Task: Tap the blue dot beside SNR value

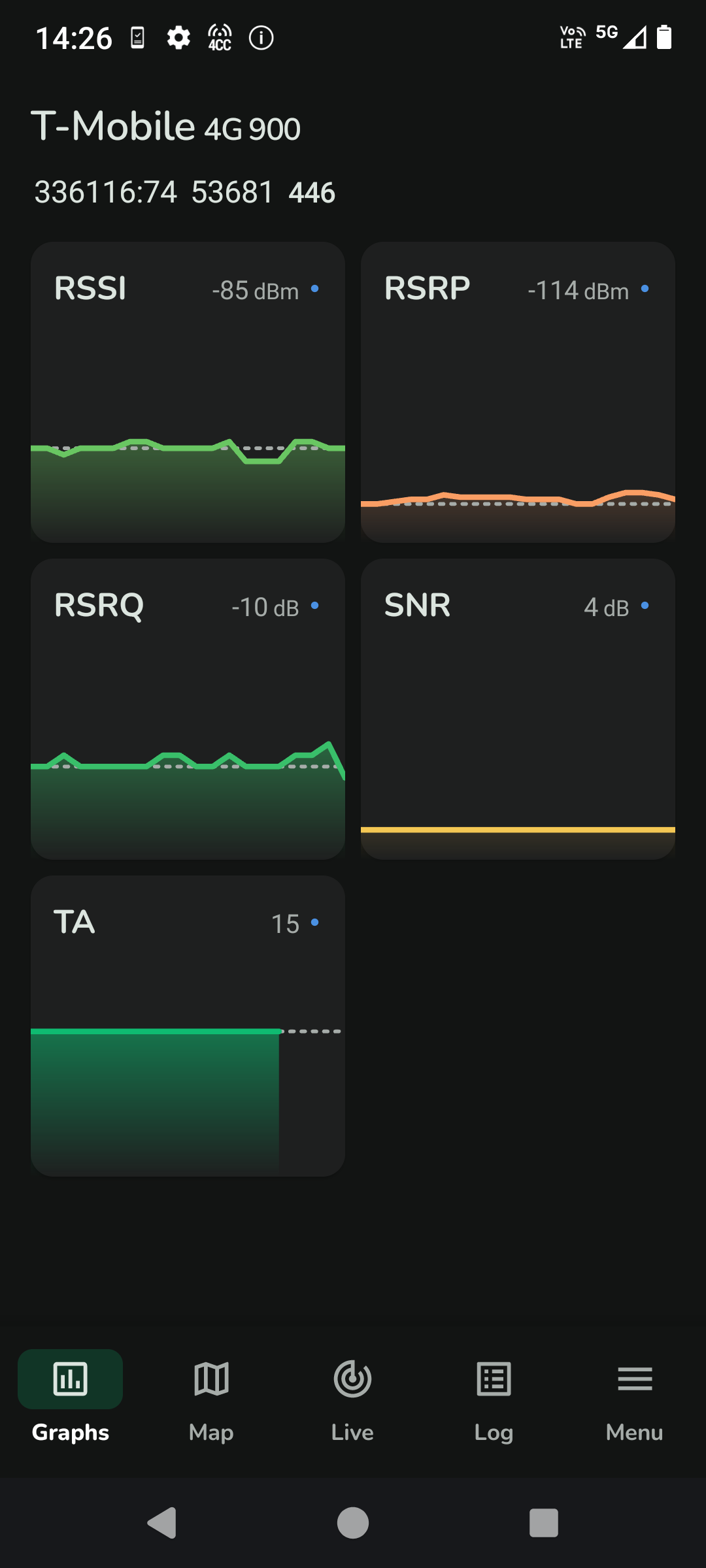Action: [x=645, y=606]
